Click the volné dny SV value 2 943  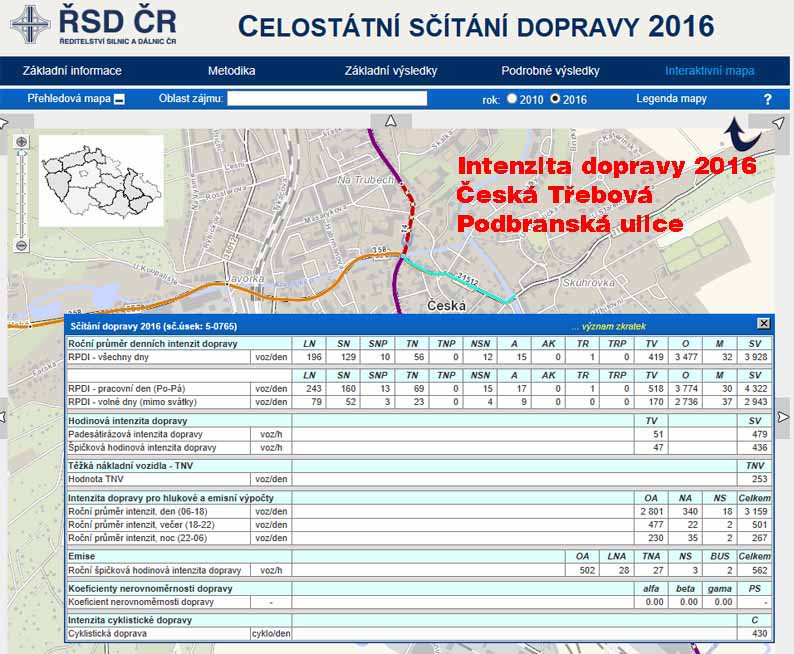pyautogui.click(x=755, y=402)
